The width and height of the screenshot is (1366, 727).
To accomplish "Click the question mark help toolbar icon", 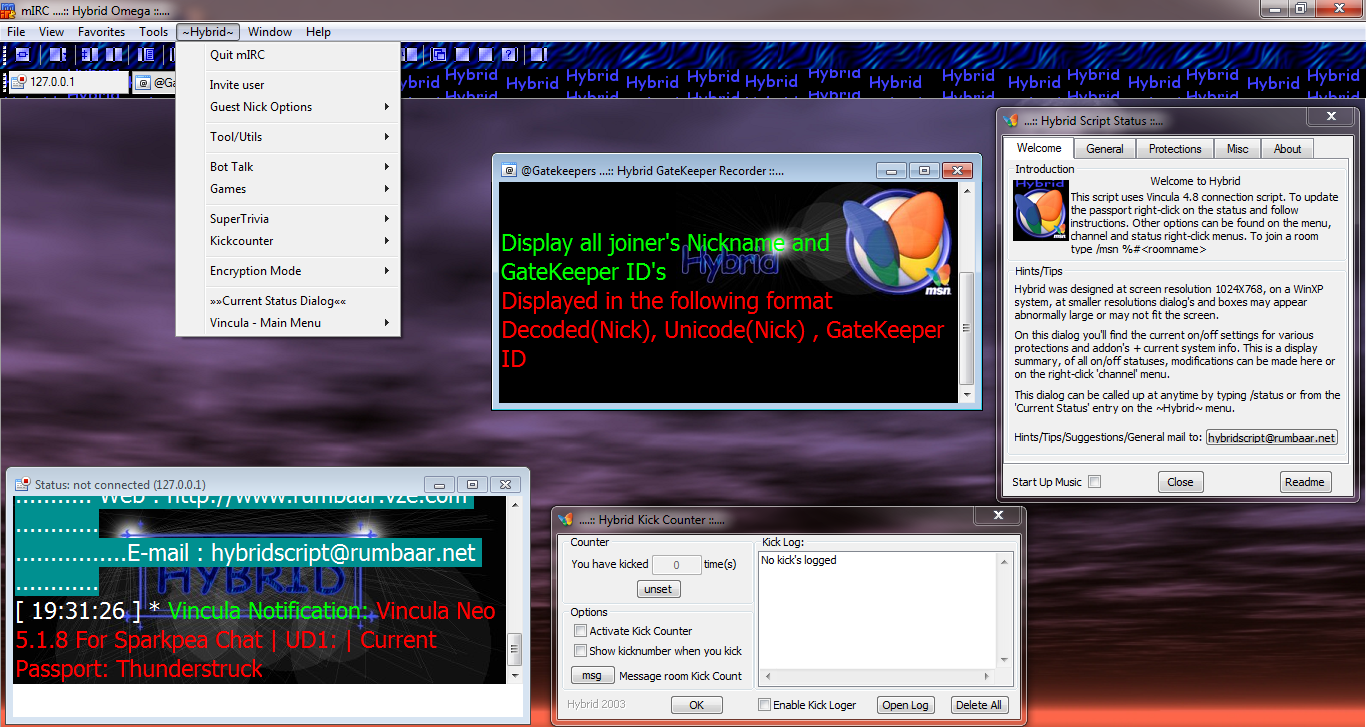I will click(x=508, y=55).
